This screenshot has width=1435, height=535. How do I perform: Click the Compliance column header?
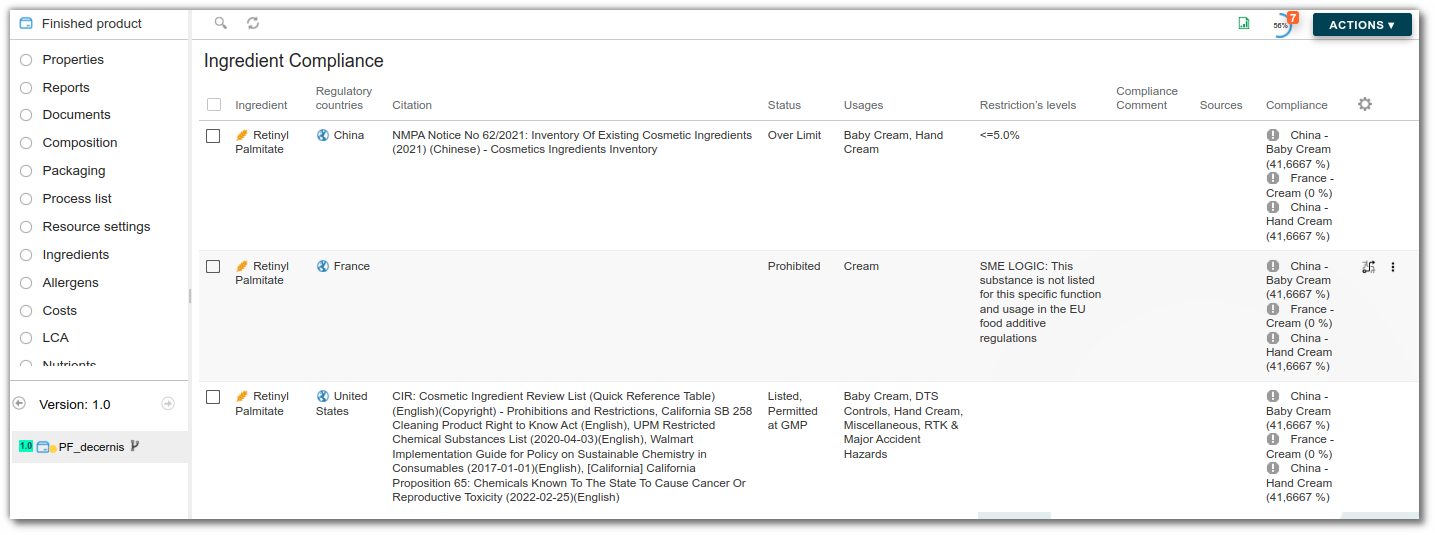point(1297,105)
